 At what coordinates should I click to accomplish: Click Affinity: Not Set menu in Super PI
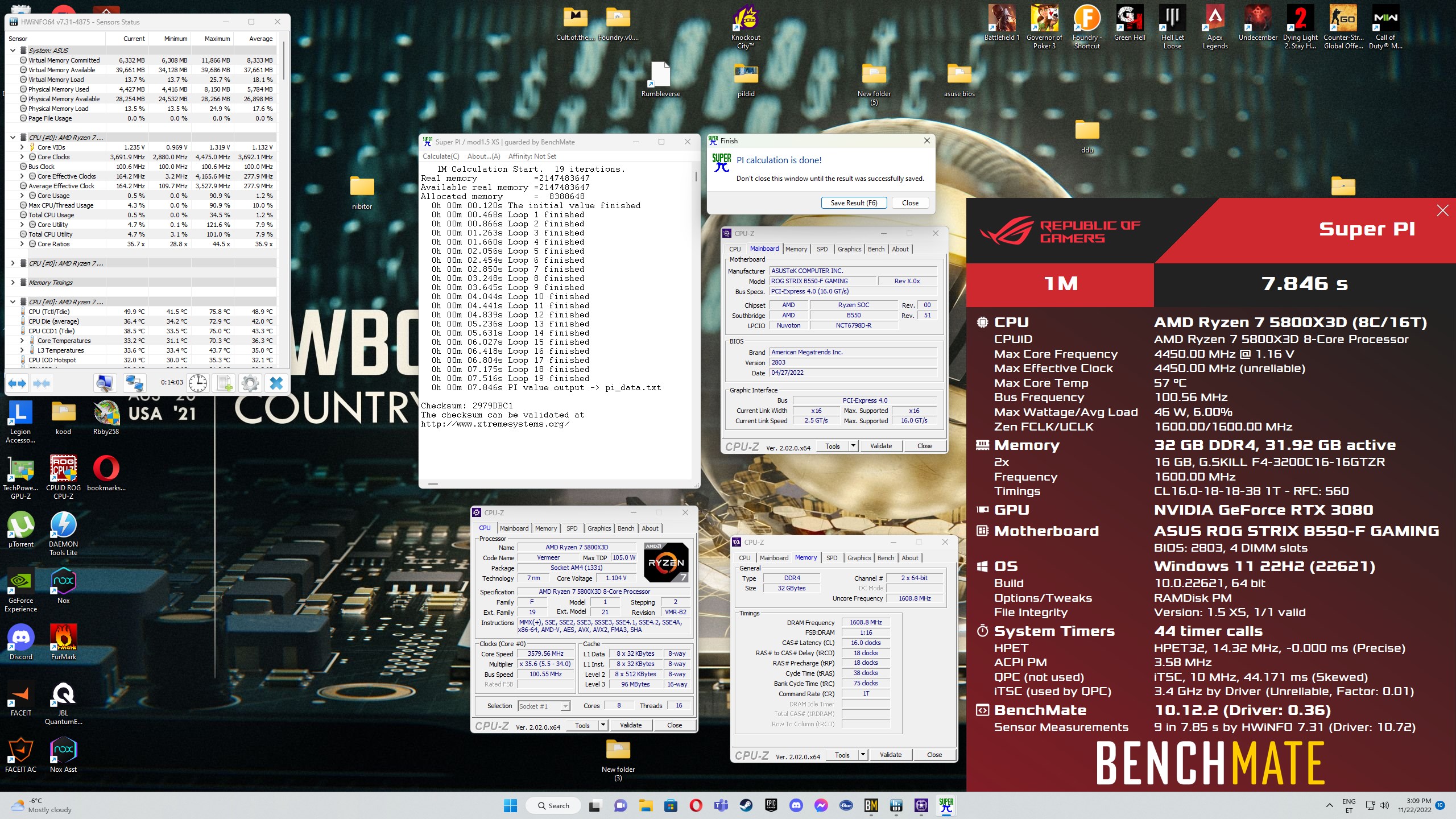pos(532,156)
